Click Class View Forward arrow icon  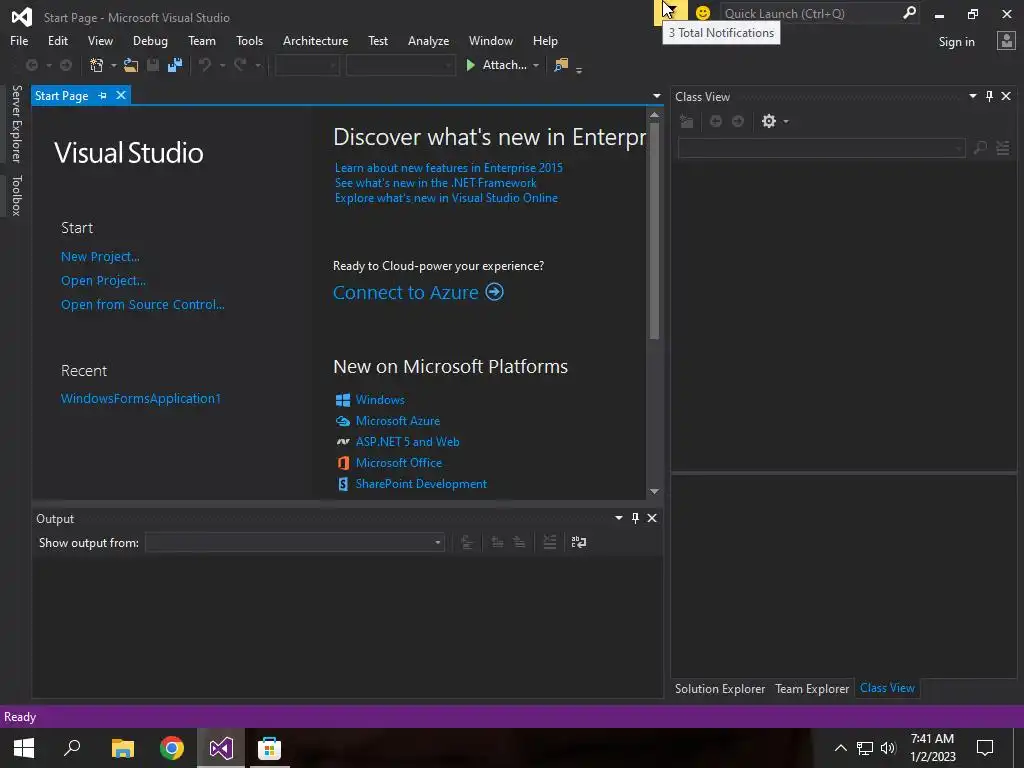tap(738, 121)
